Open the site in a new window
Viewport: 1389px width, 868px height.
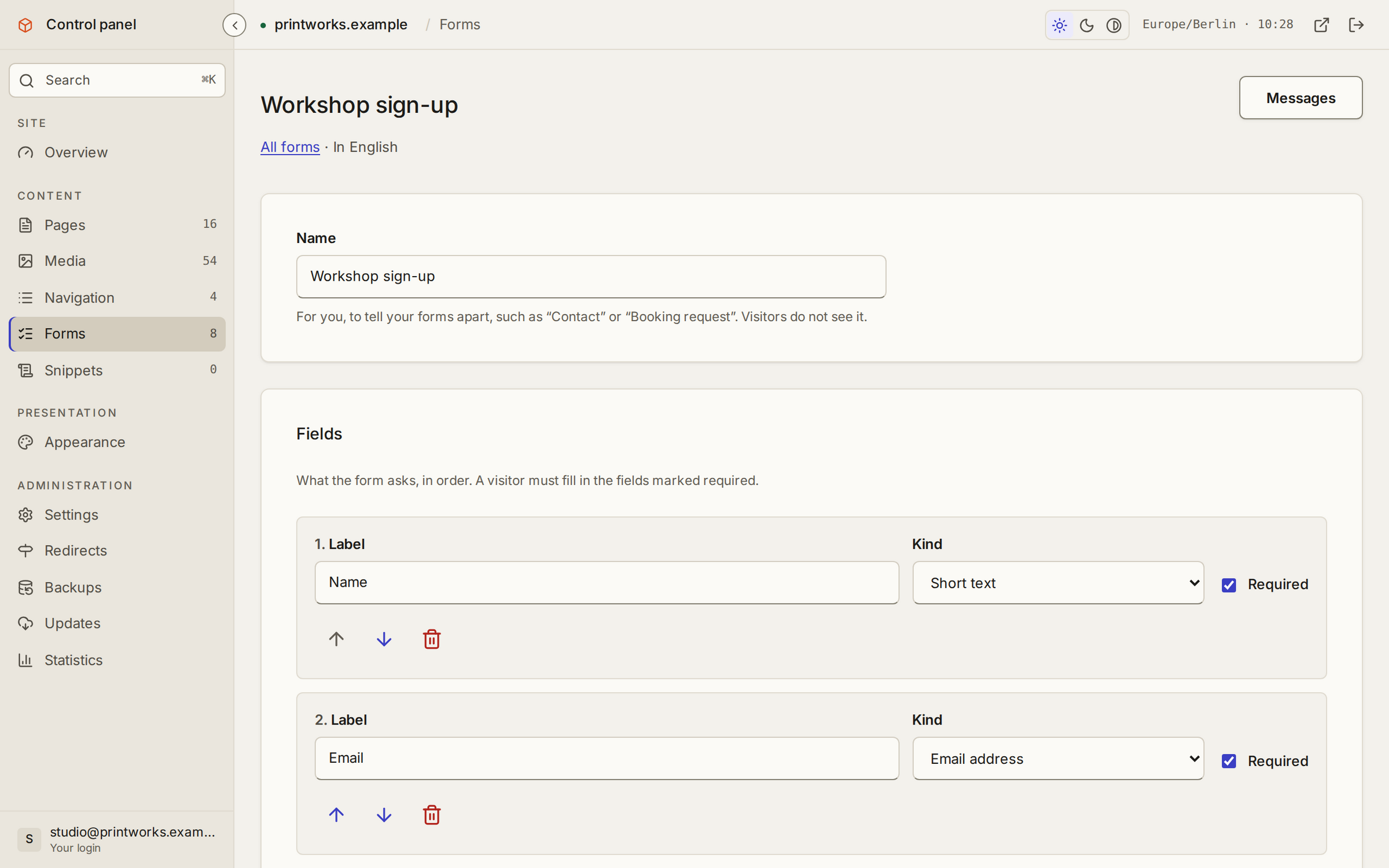(1321, 25)
